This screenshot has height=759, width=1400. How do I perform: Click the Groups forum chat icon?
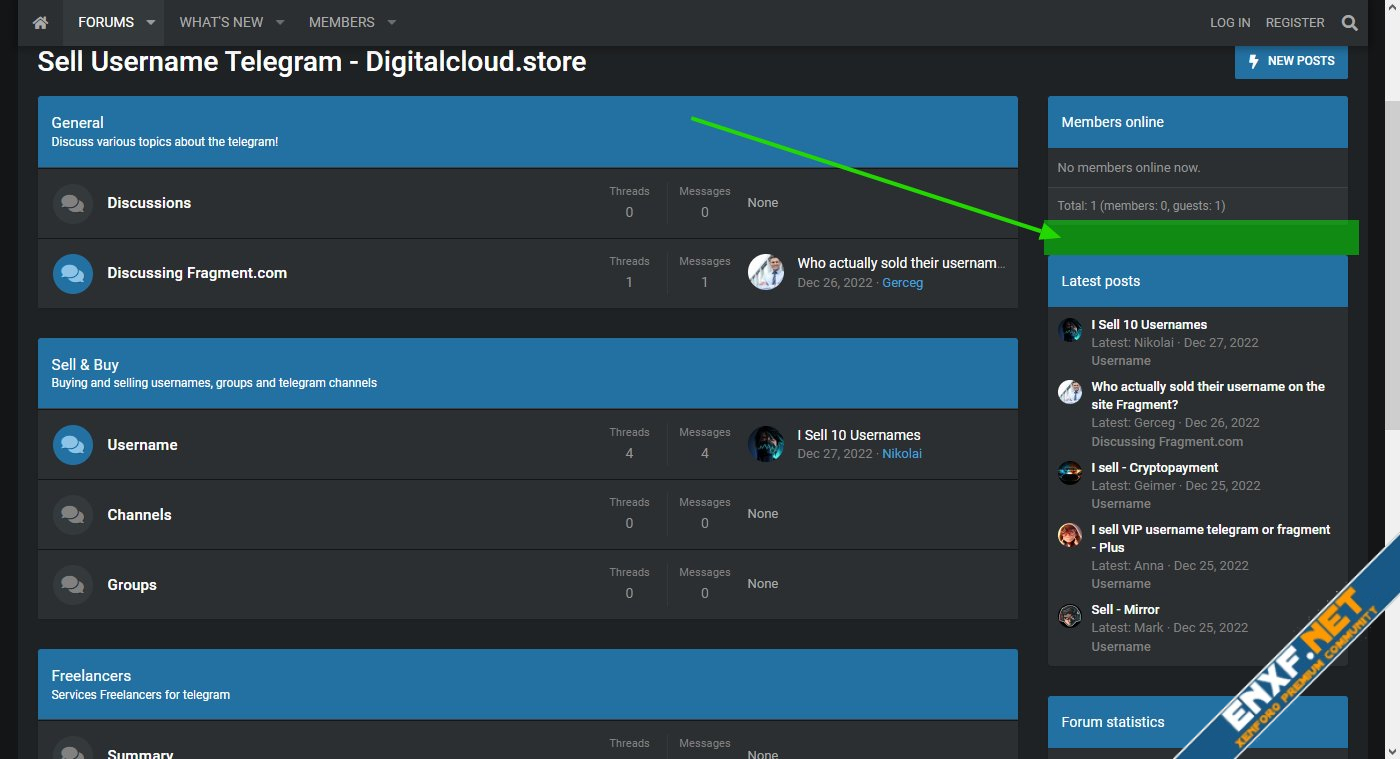pyautogui.click(x=72, y=585)
